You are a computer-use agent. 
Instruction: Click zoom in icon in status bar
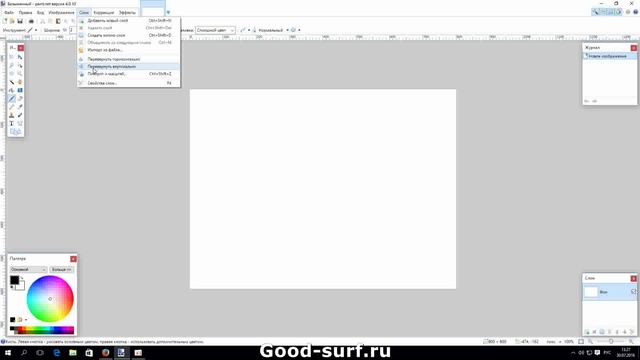point(631,341)
